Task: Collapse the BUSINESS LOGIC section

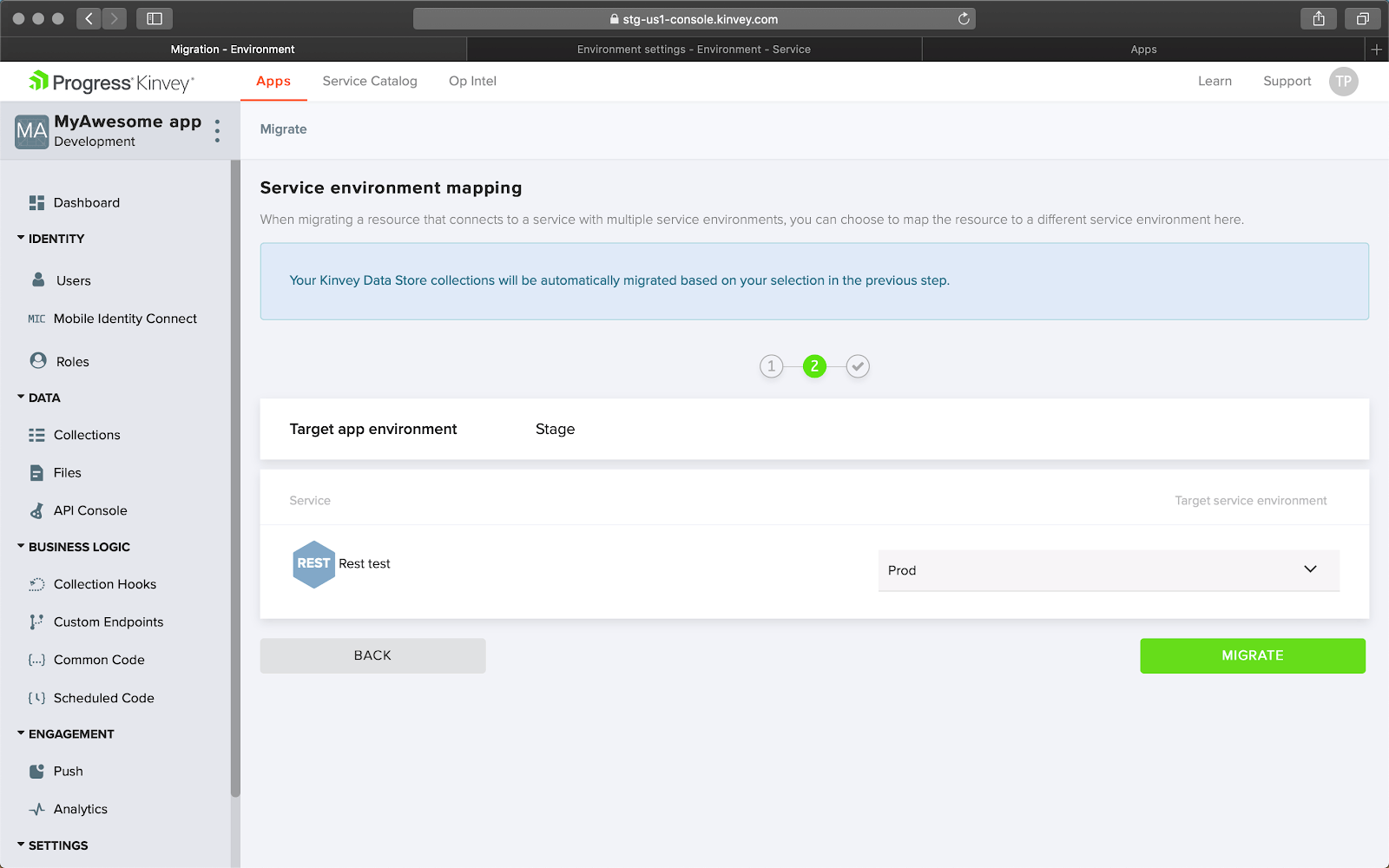Action: (21, 547)
